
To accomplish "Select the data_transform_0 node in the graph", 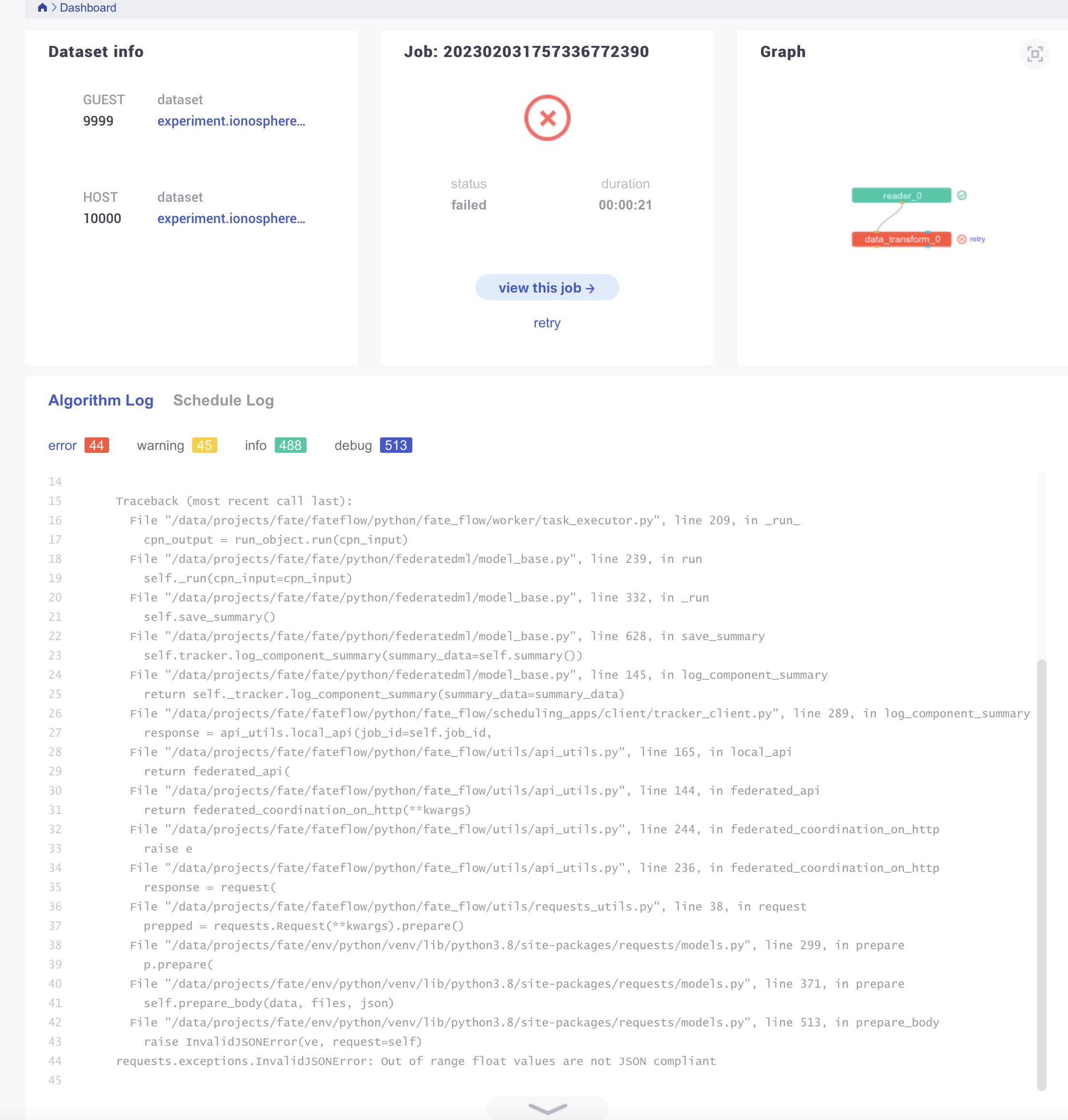I will (x=901, y=239).
